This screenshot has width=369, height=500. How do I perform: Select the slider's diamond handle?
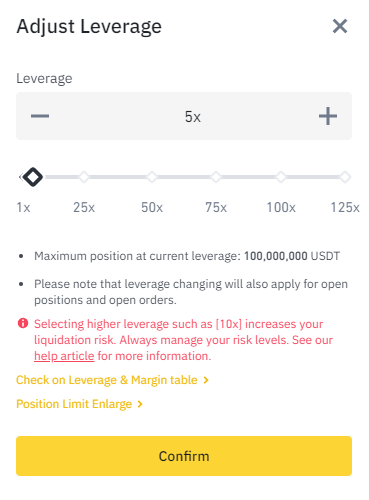point(33,177)
